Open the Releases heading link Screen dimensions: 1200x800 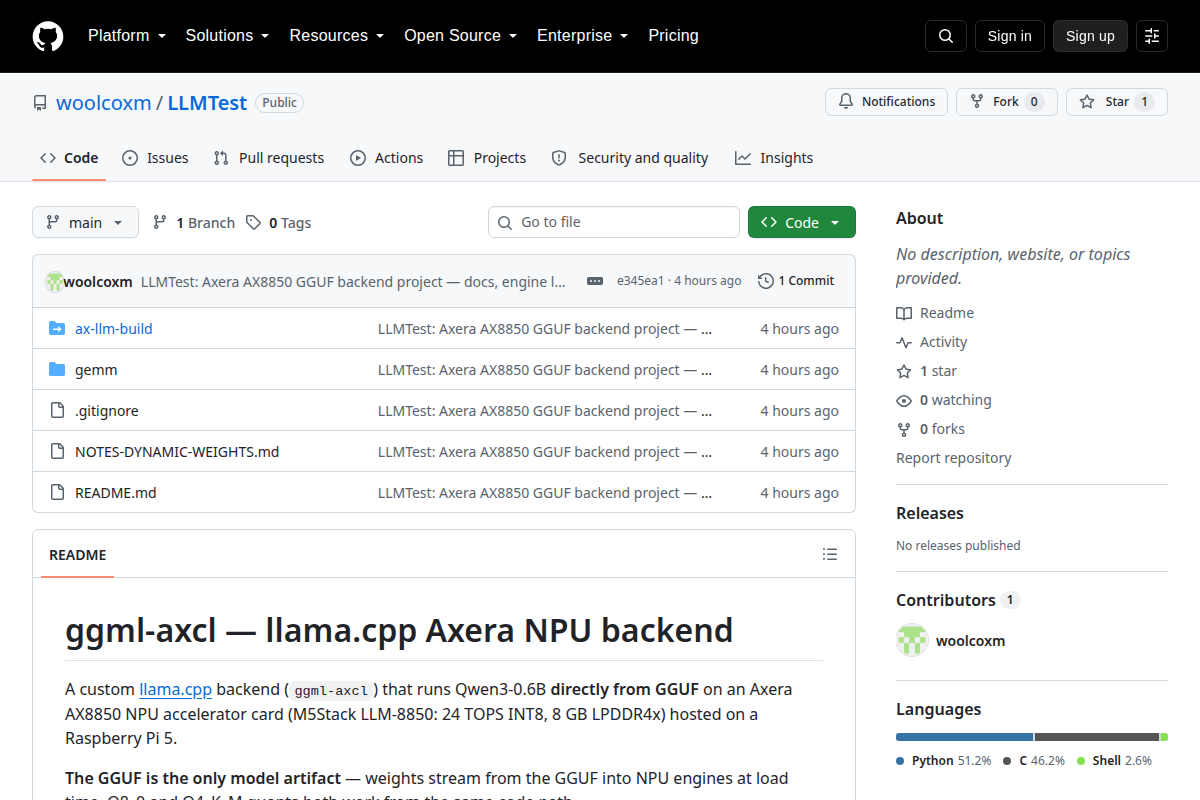click(930, 513)
